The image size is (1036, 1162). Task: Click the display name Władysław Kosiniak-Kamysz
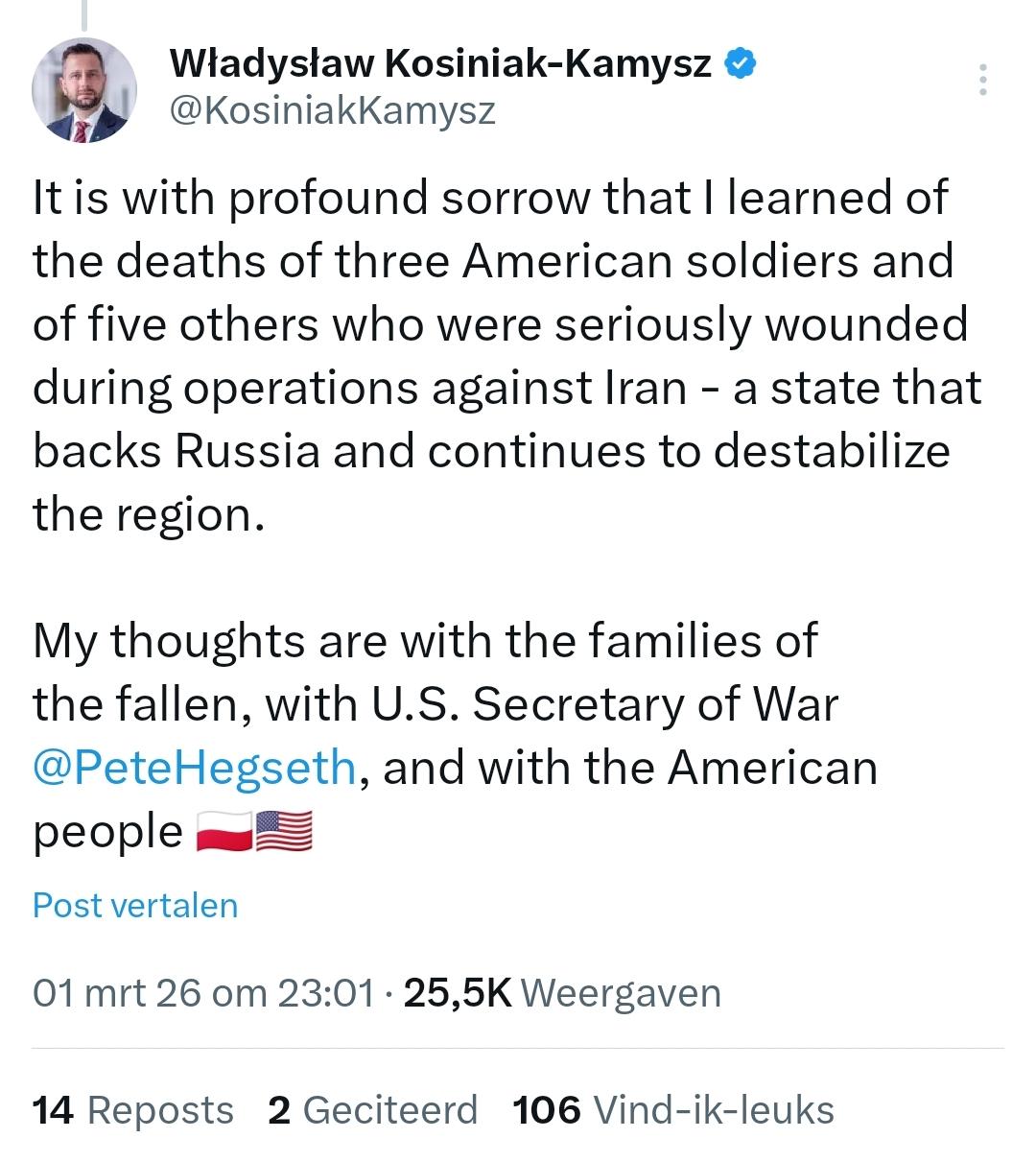pos(441,63)
